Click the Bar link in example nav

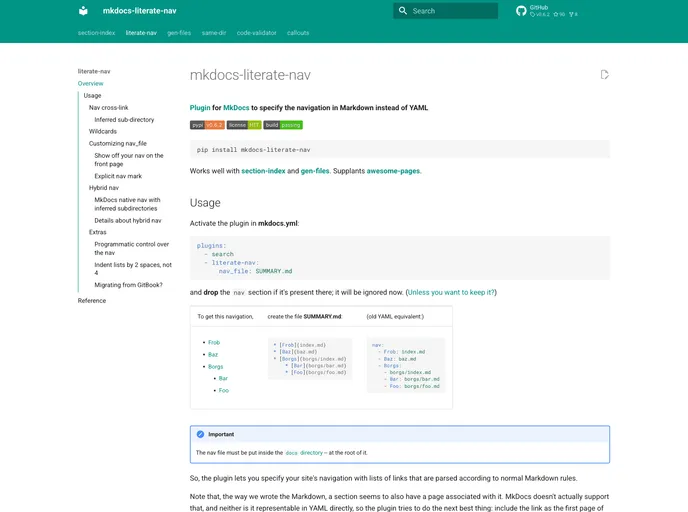tap(223, 378)
